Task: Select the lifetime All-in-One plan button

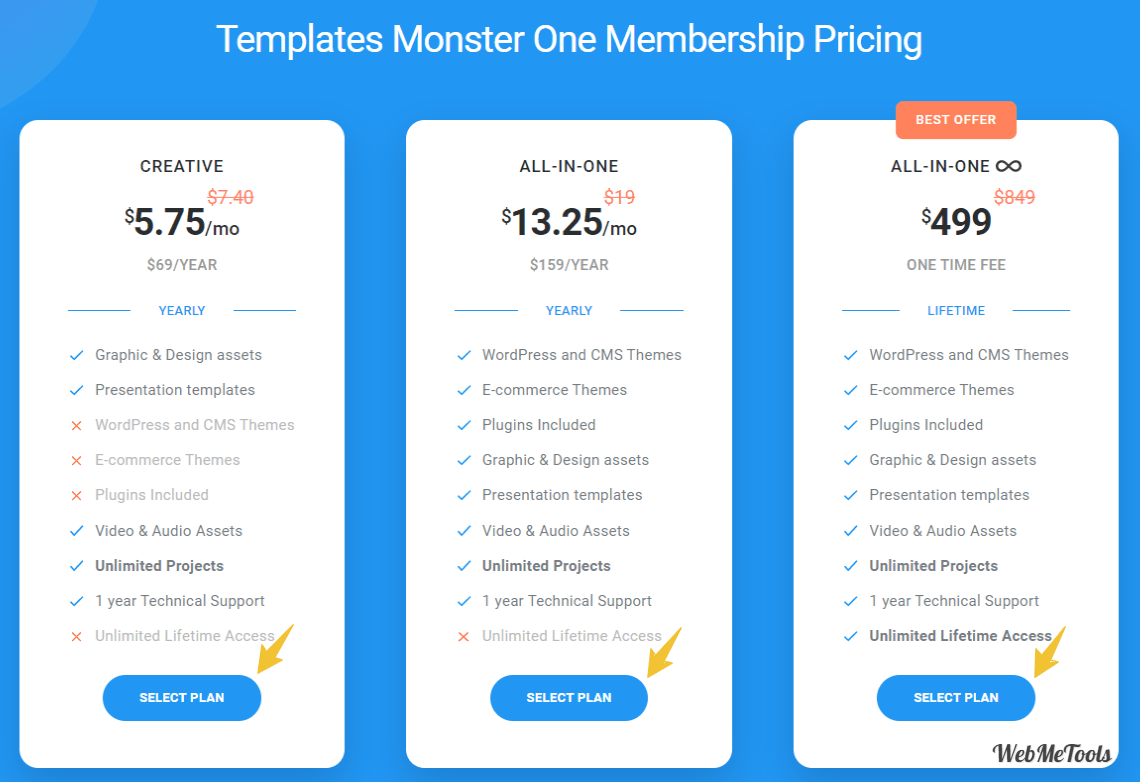Action: 955,698
